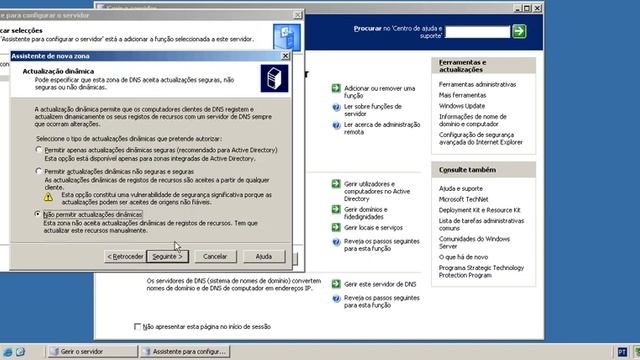Viewport: 640px width, 360px height.
Task: Open Configuração de segurança avançada do Internet Explorer
Action: click(x=480, y=138)
